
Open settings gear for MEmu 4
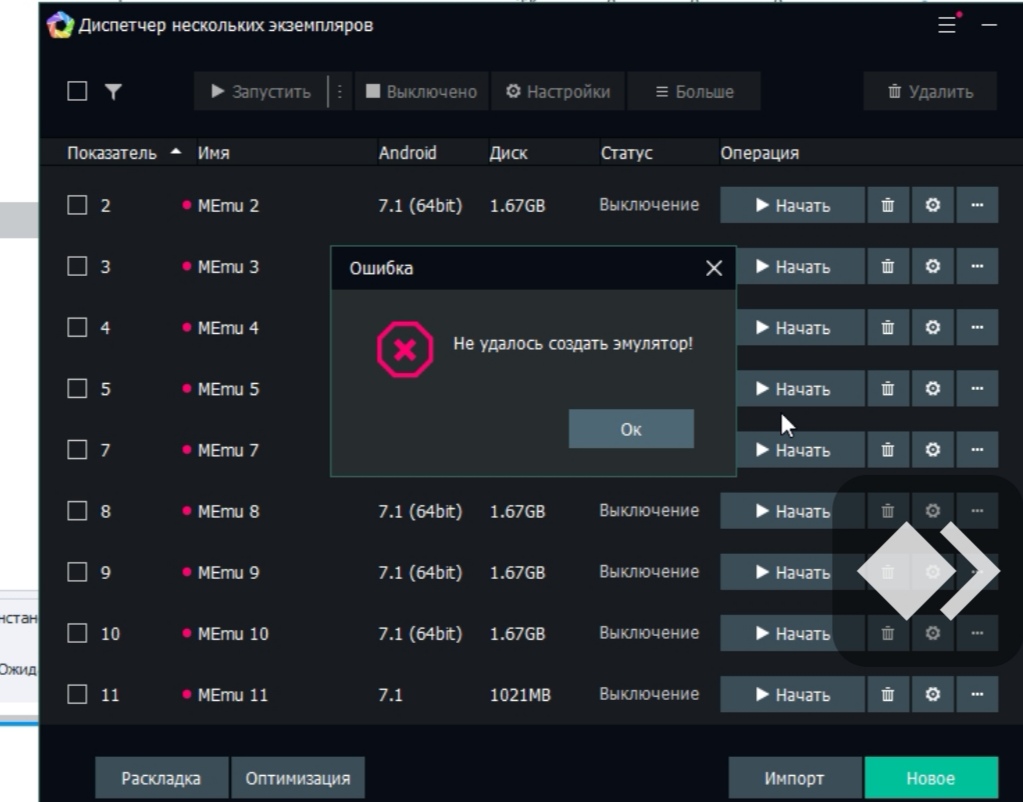932,328
